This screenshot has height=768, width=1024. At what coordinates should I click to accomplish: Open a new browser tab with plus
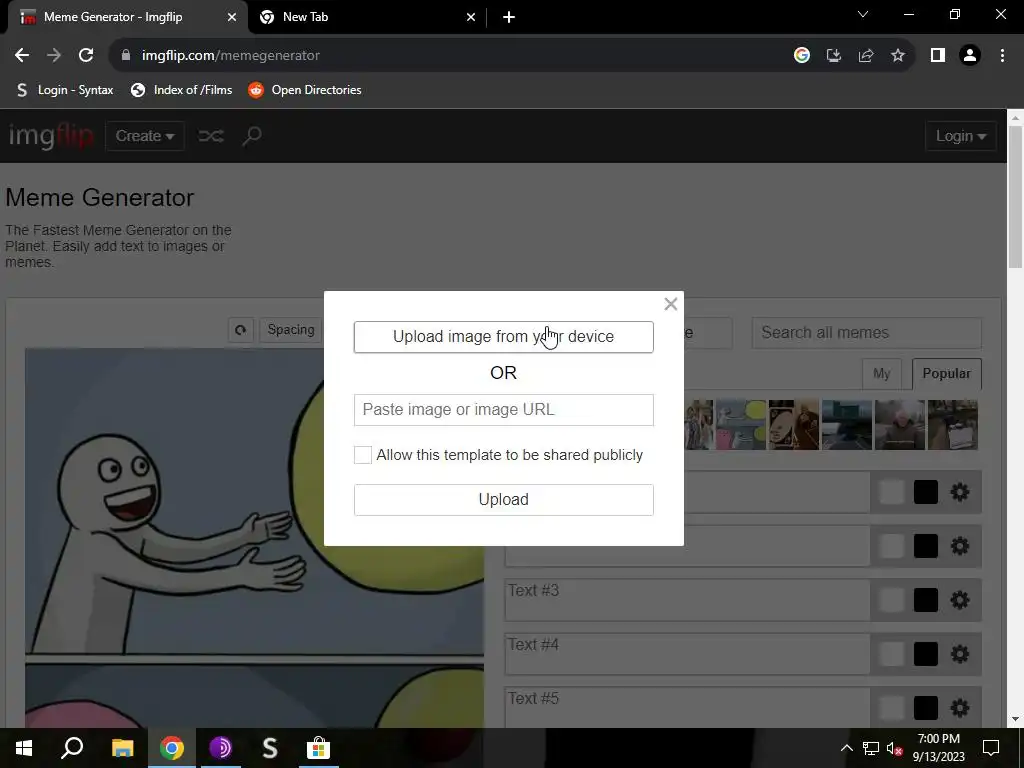509,17
